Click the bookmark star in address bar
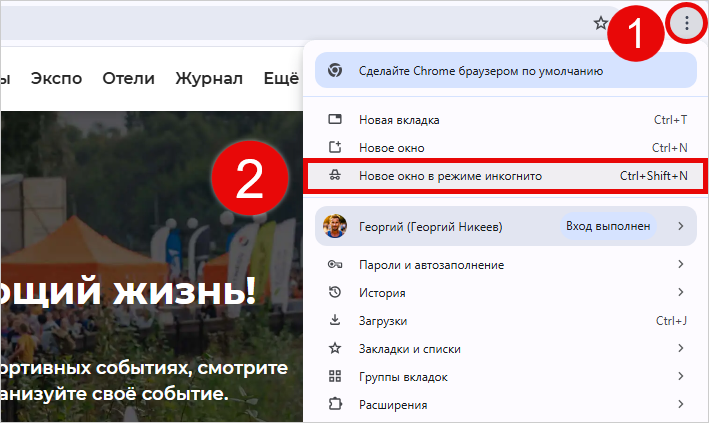709x423 pixels. click(x=601, y=23)
